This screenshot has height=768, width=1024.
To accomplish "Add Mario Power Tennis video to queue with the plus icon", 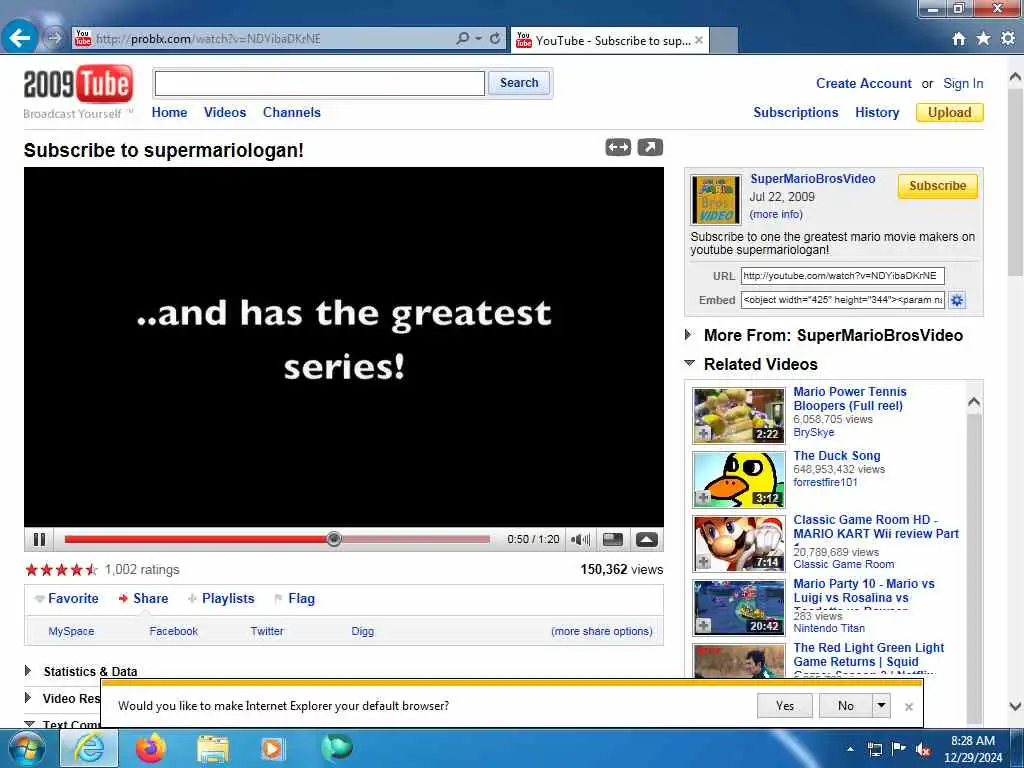I will click(703, 434).
